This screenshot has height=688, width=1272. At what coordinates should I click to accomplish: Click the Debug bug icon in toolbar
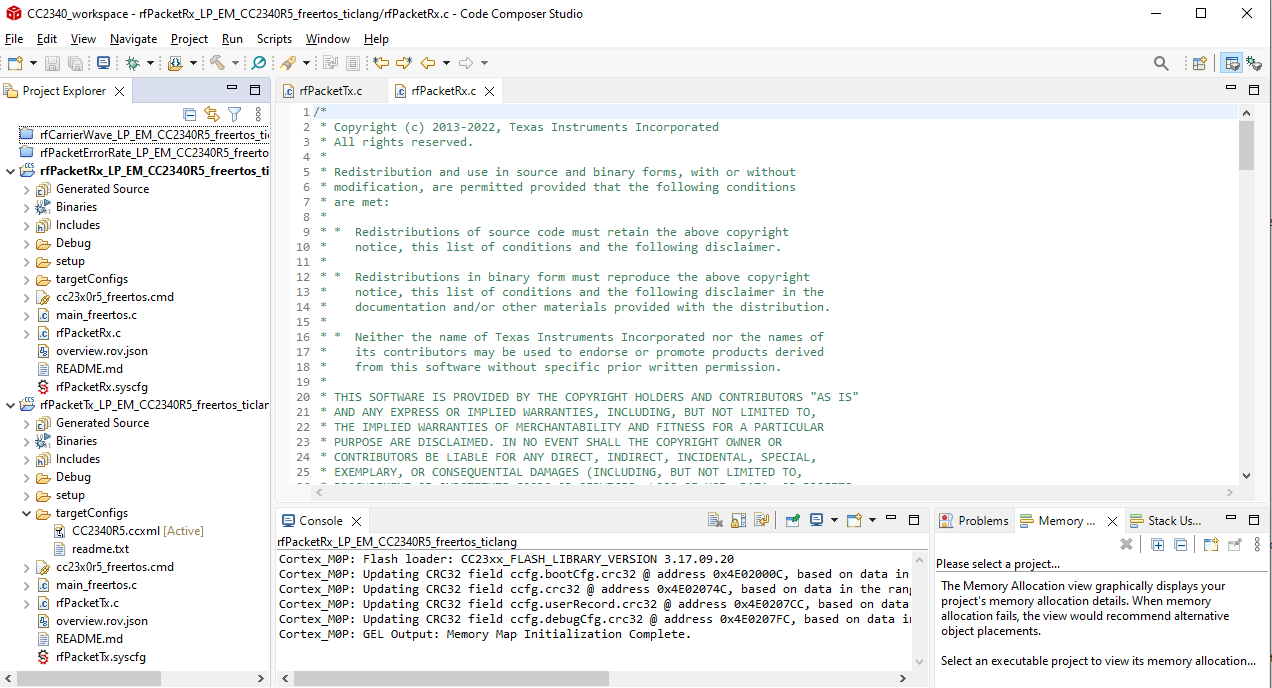(x=132, y=63)
